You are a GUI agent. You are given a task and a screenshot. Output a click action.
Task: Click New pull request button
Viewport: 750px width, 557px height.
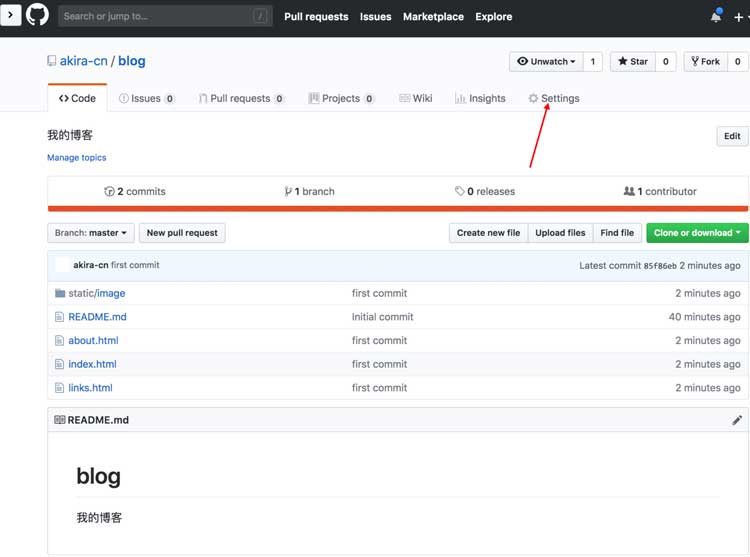coord(182,233)
